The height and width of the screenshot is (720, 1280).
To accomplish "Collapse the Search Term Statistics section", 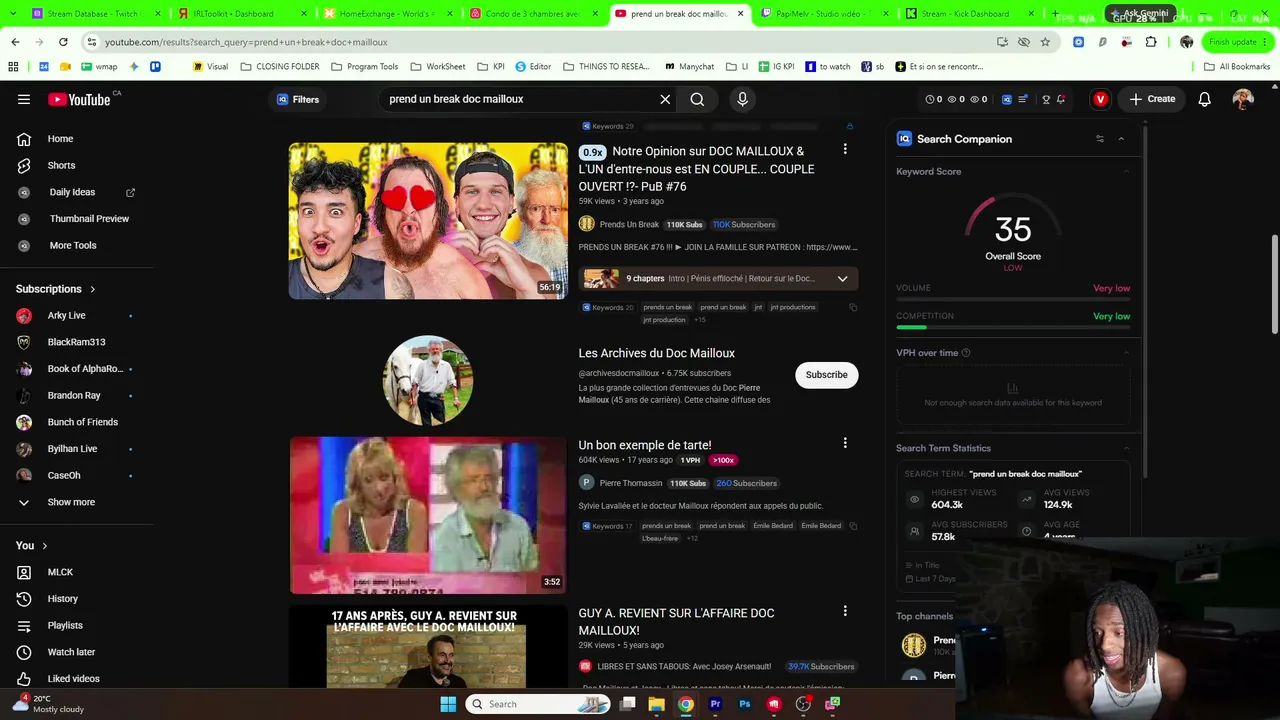I will click(x=1126, y=448).
